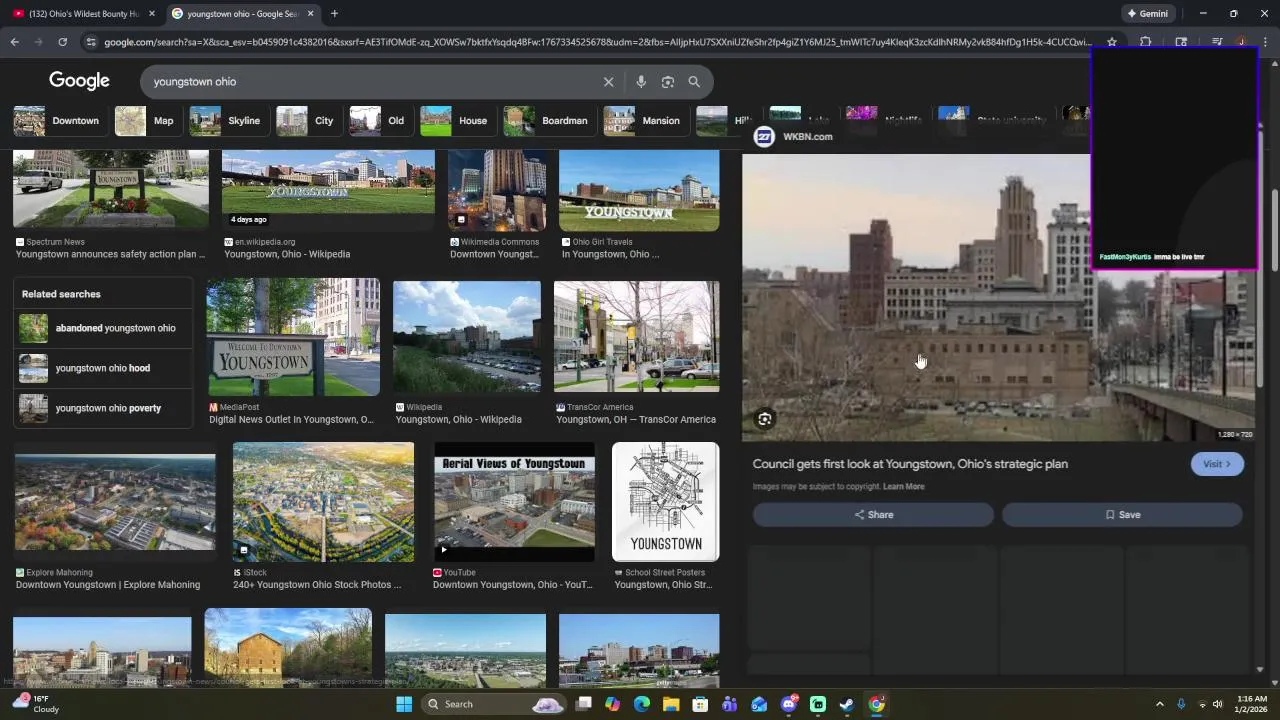Open the clock showing 1:16 AM

[1252, 704]
